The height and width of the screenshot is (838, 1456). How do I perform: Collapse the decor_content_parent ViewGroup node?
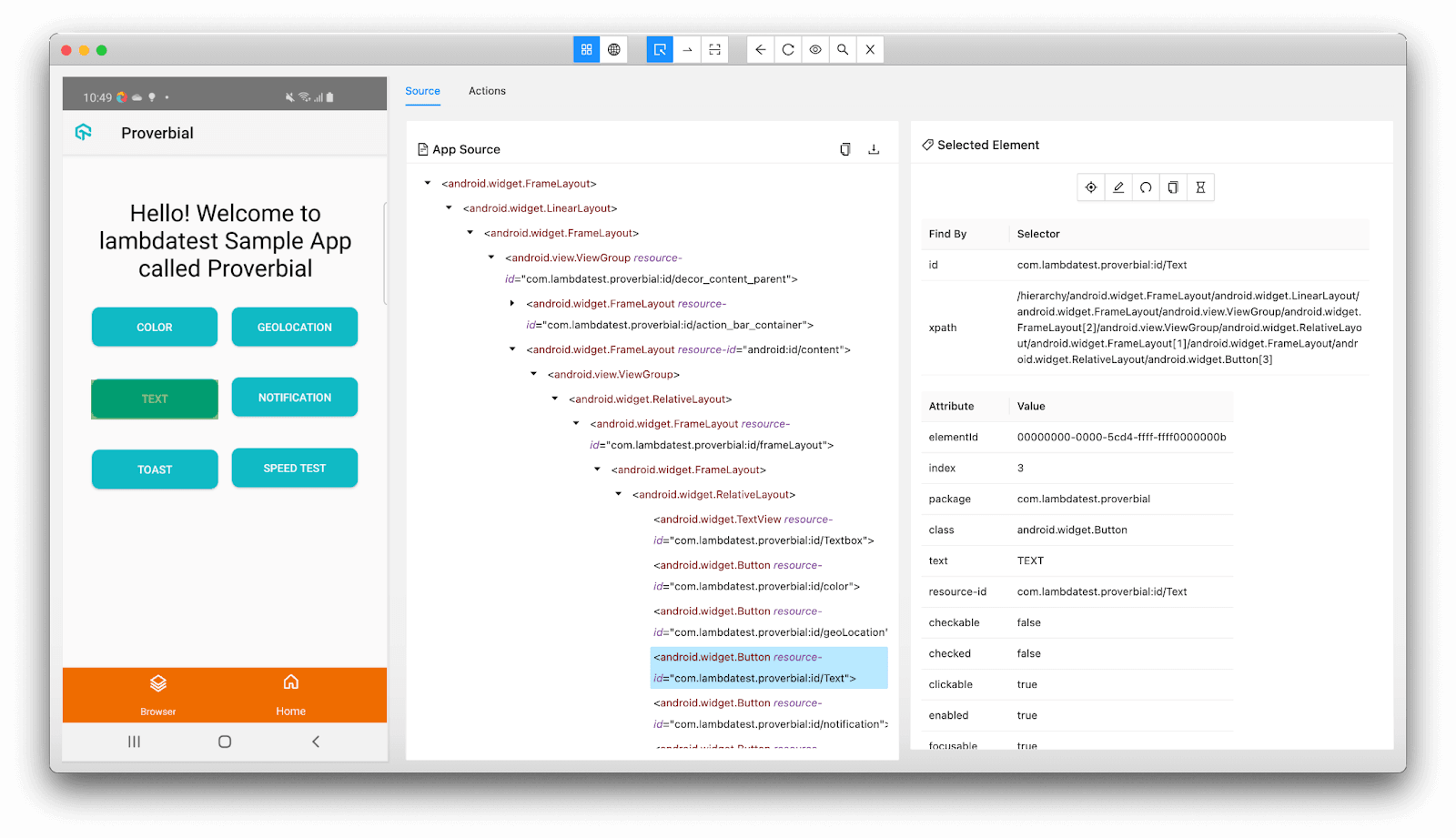coord(491,257)
